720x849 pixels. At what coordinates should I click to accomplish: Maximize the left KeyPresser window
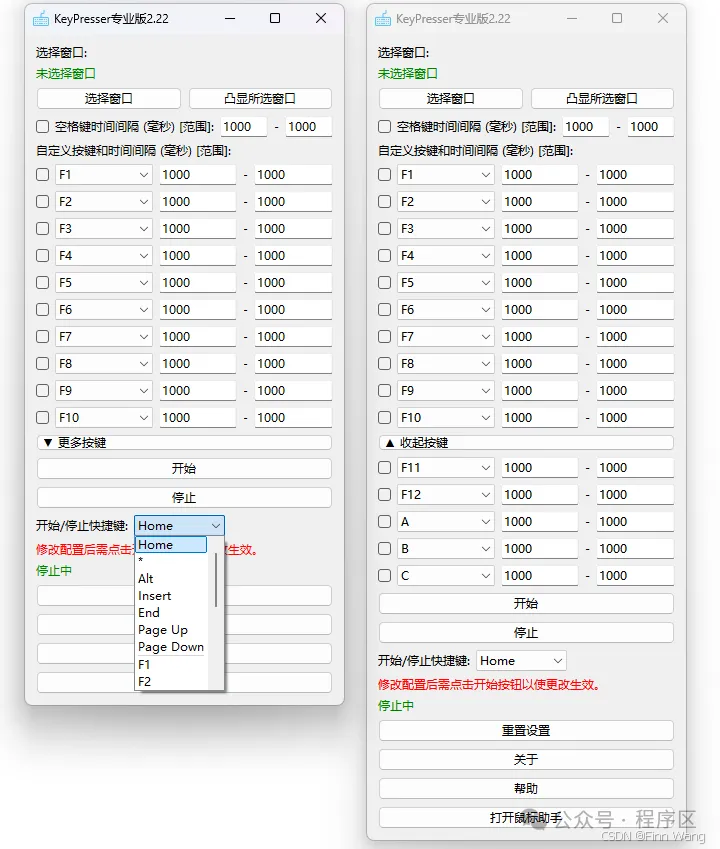coord(275,18)
